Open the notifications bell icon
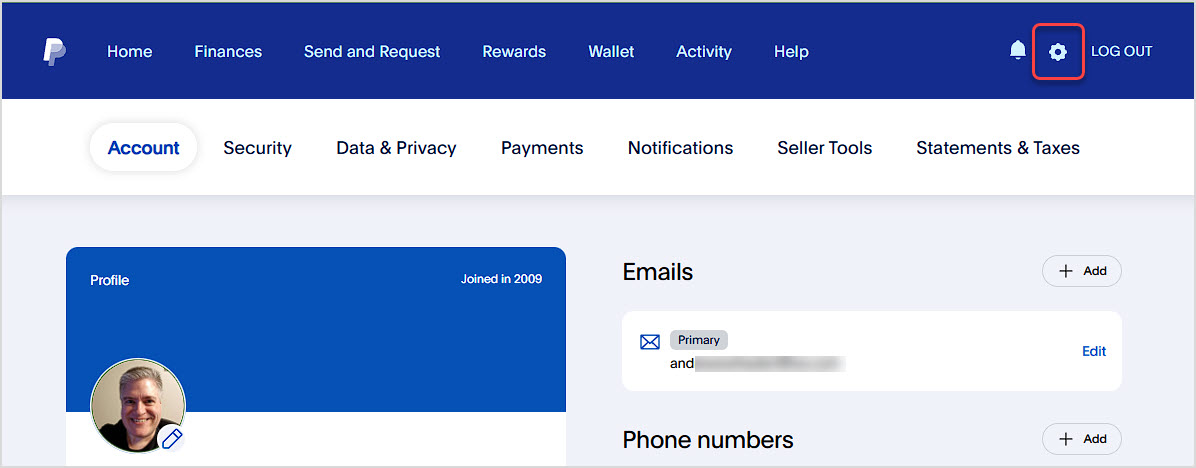The height and width of the screenshot is (468, 1196). (x=1018, y=51)
